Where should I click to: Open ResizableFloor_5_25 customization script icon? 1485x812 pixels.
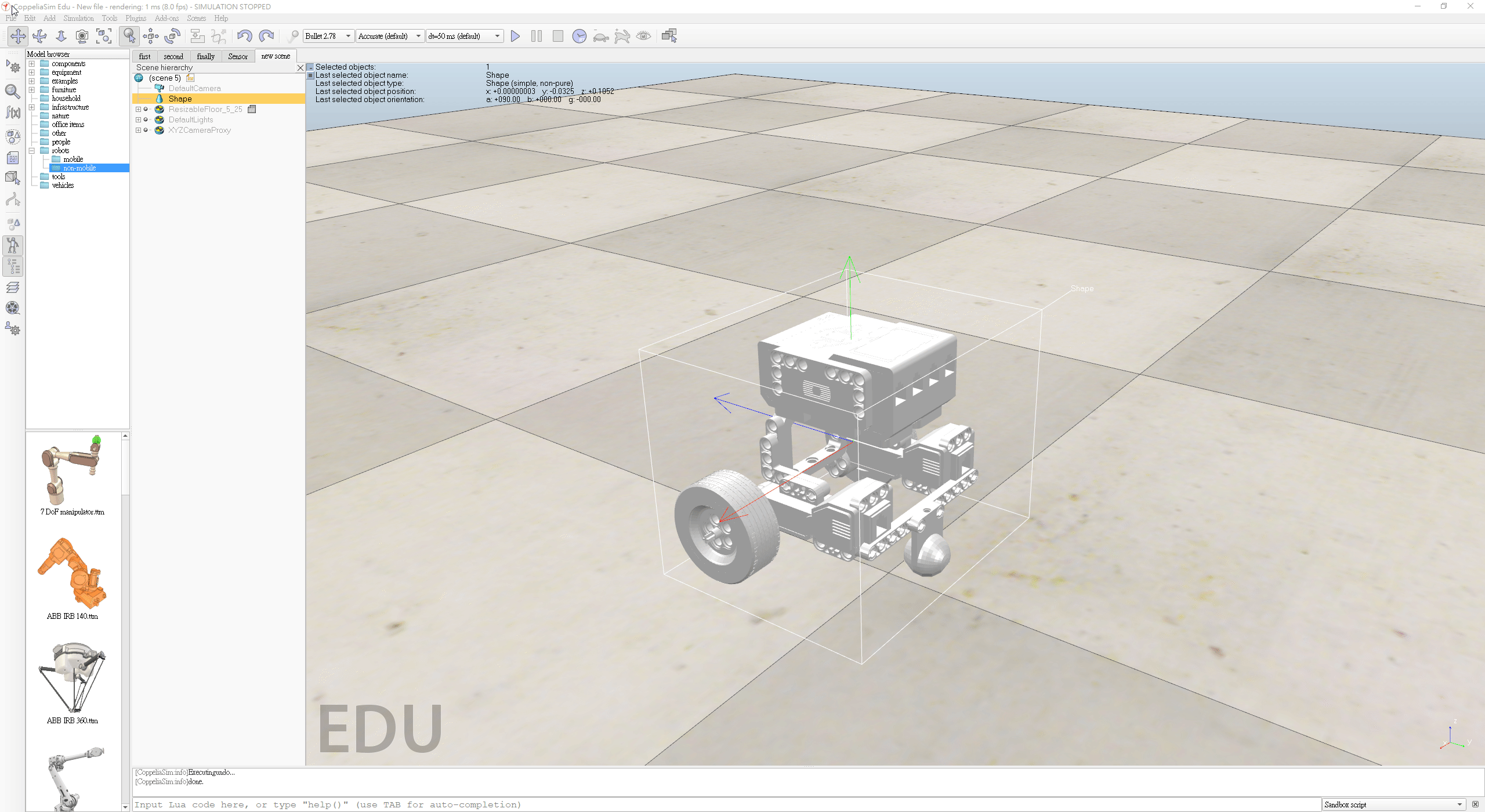(x=252, y=109)
